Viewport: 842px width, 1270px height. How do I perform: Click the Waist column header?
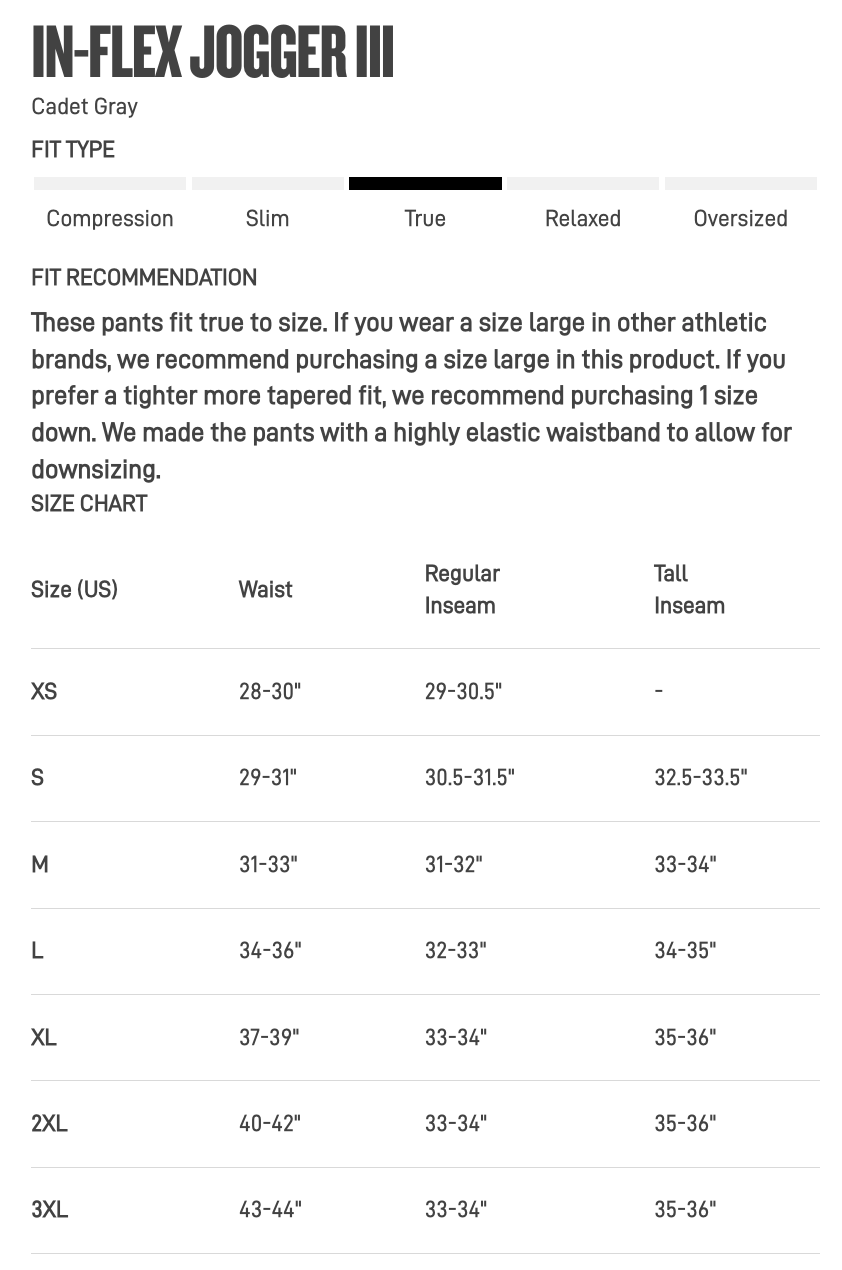[x=265, y=590]
